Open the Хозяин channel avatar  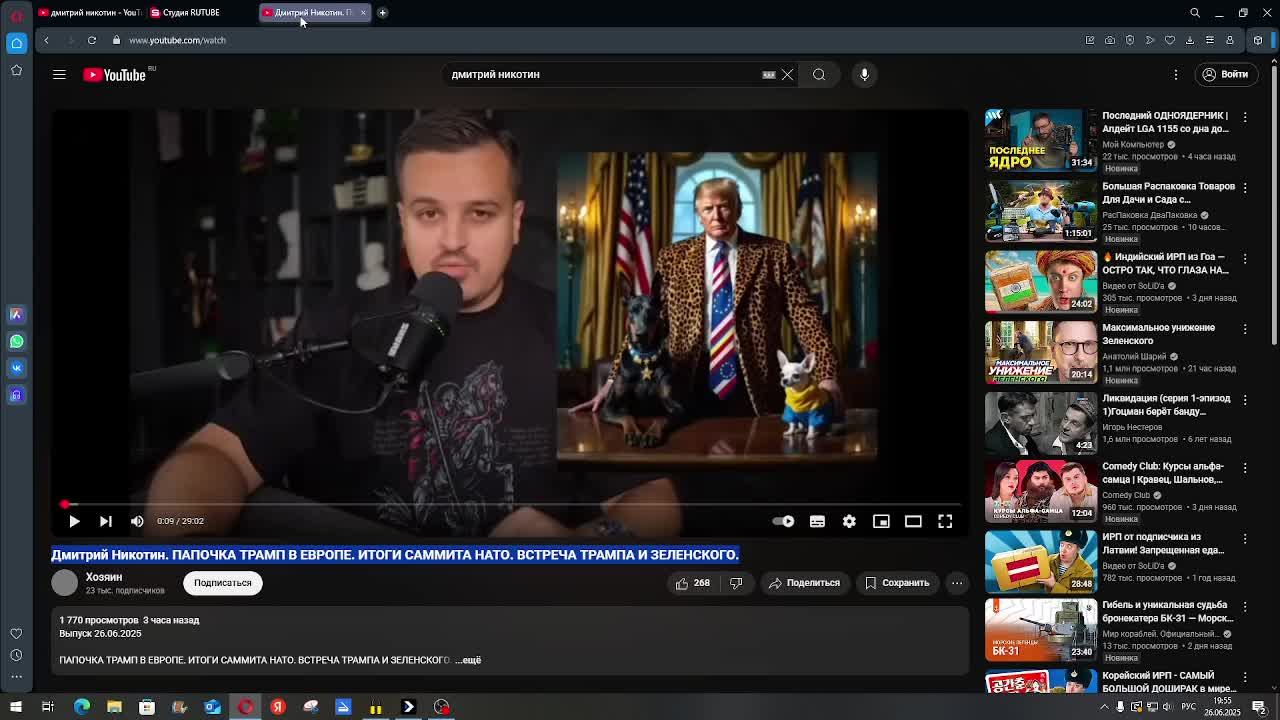(64, 583)
